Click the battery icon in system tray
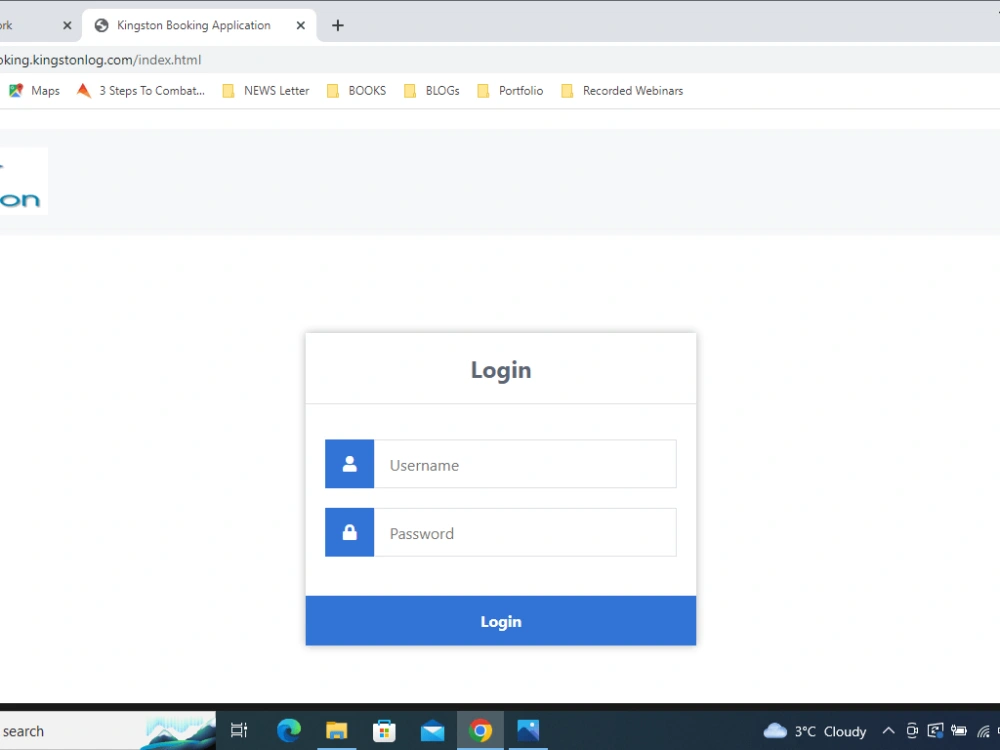 coord(959,731)
